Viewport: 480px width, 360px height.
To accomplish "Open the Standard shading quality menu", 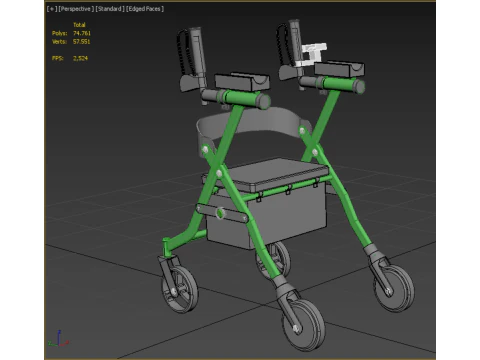I will click(x=110, y=9).
